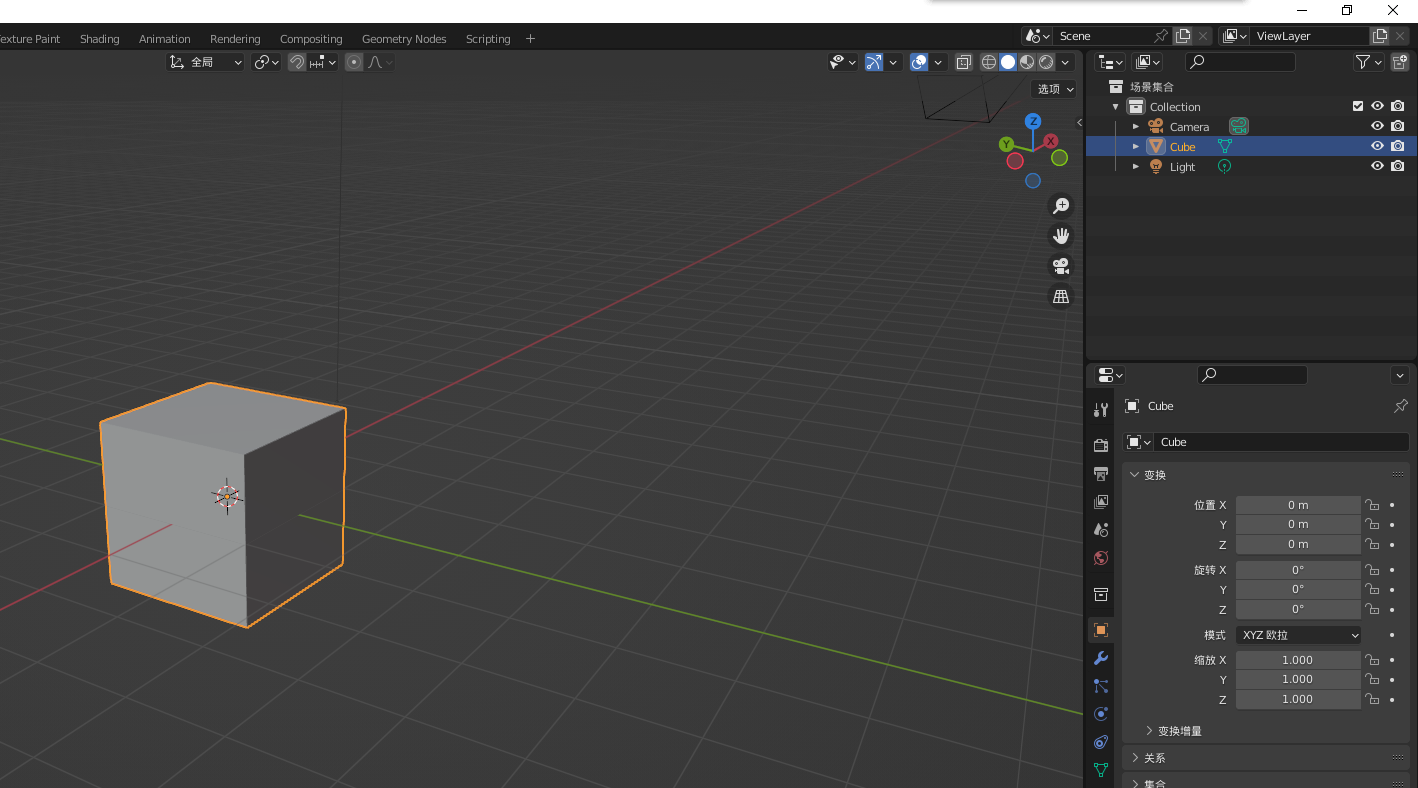
Task: Click the add workspace plus button
Action: click(530, 39)
